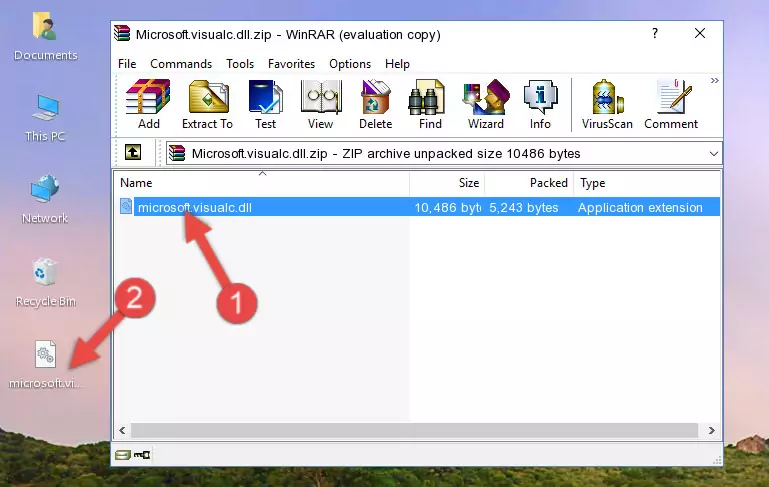Expand hidden toolbar buttons chevron
The image size is (769, 487).
point(715,80)
